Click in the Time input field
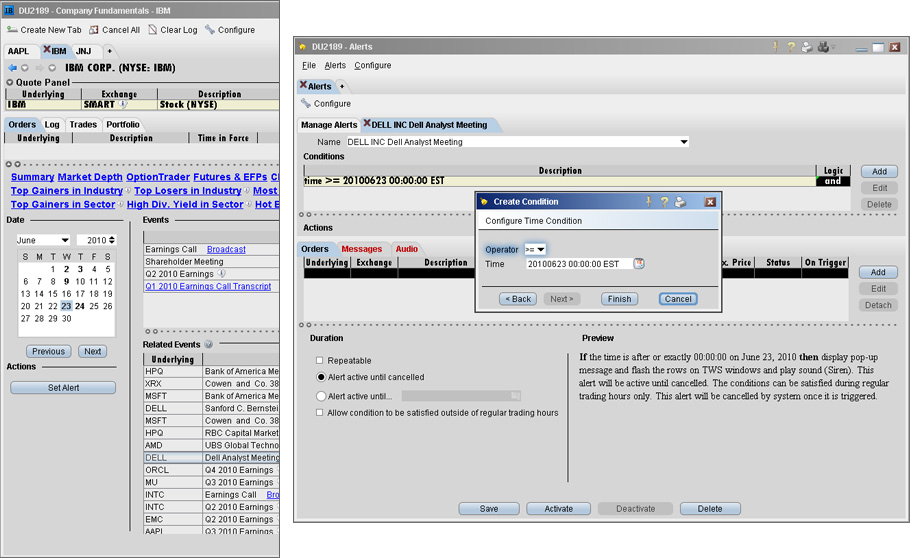This screenshot has height=558, width=910. click(x=579, y=264)
